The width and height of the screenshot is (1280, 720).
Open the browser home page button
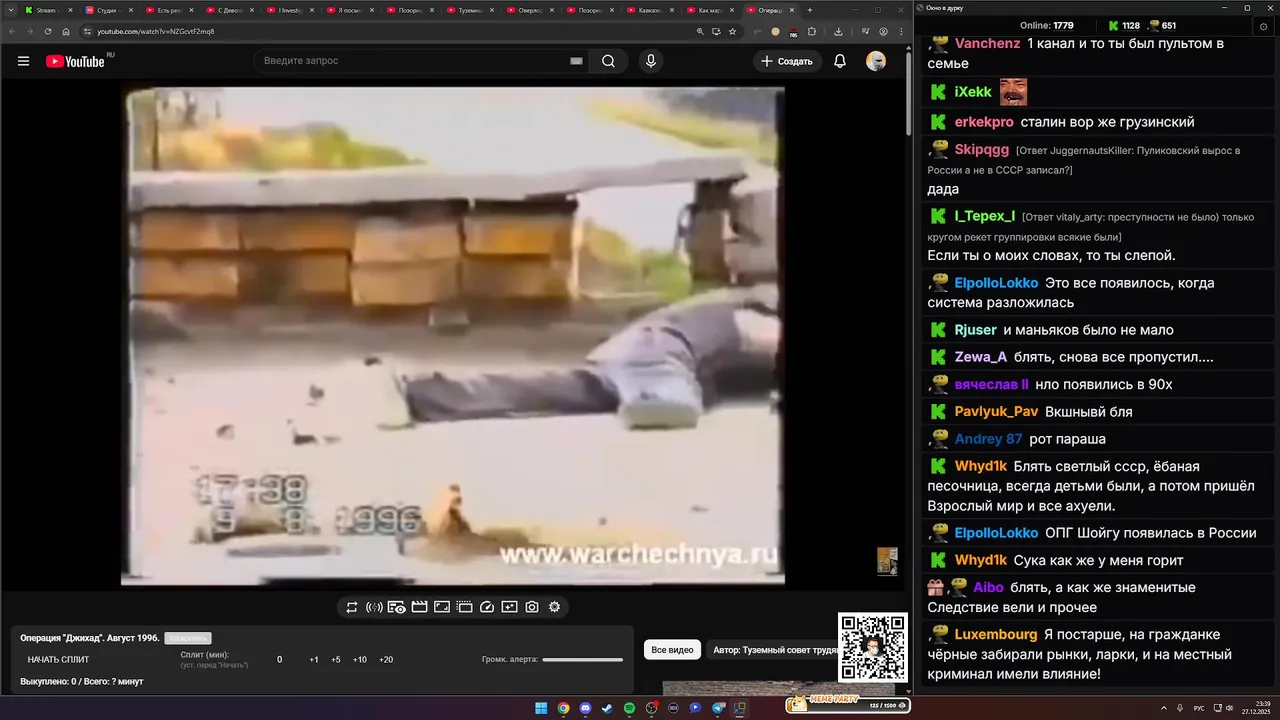[x=66, y=31]
